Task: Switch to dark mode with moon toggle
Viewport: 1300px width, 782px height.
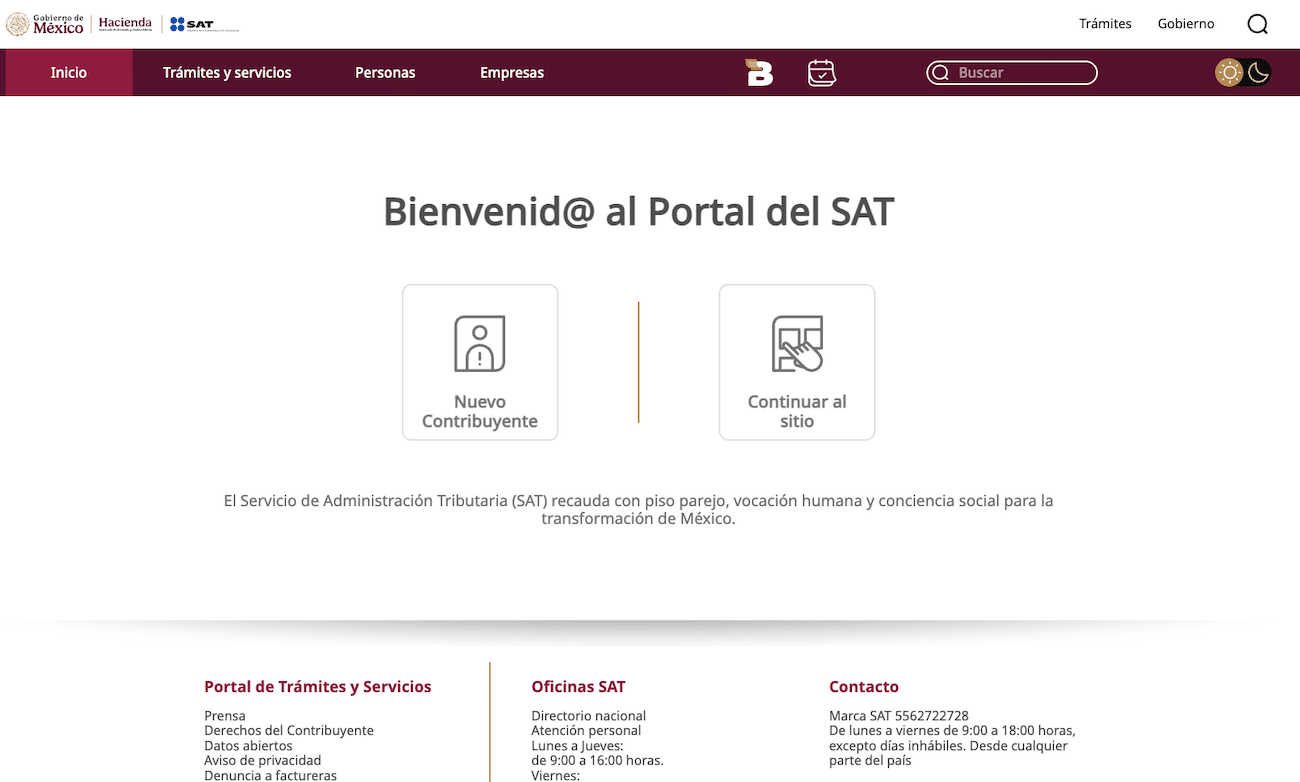Action: click(x=1257, y=72)
